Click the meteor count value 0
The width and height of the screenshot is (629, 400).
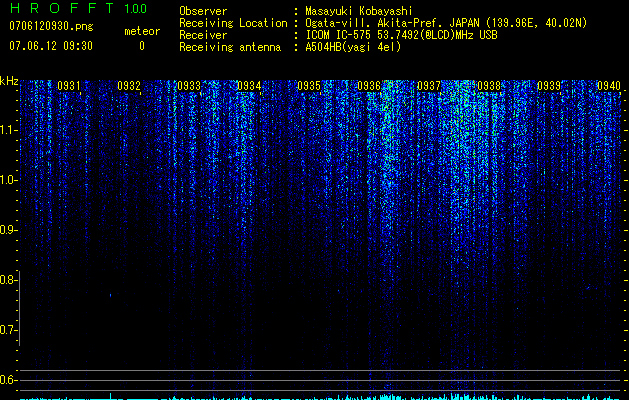[x=142, y=46]
